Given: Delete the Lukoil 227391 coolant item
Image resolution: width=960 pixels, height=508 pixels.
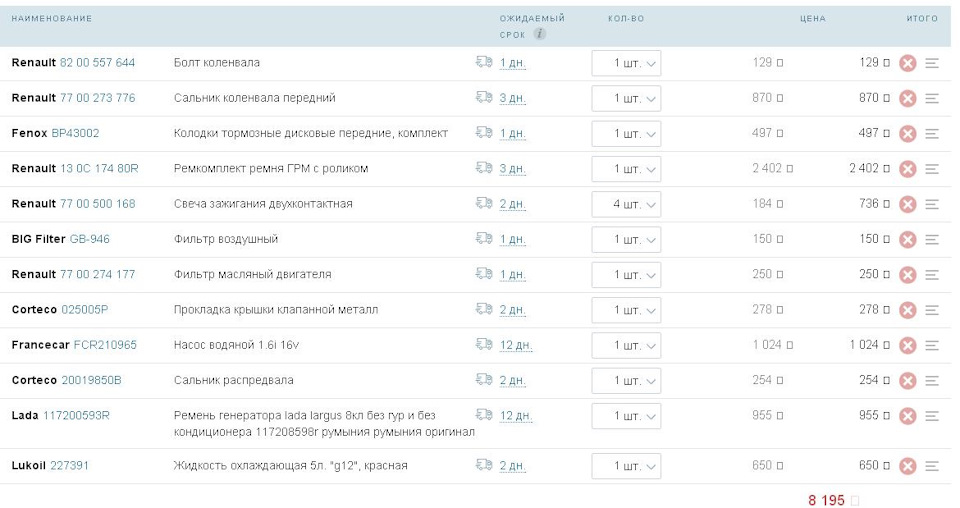Looking at the screenshot, I should [x=907, y=466].
